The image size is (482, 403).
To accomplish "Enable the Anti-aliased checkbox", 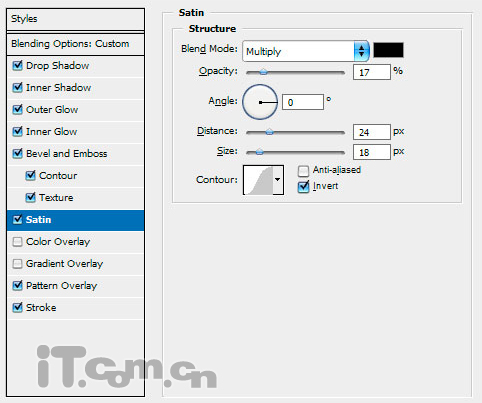I will click(303, 171).
